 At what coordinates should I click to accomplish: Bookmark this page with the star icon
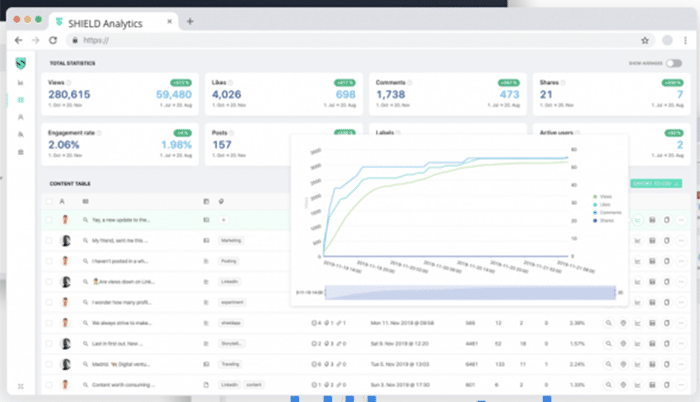645,40
